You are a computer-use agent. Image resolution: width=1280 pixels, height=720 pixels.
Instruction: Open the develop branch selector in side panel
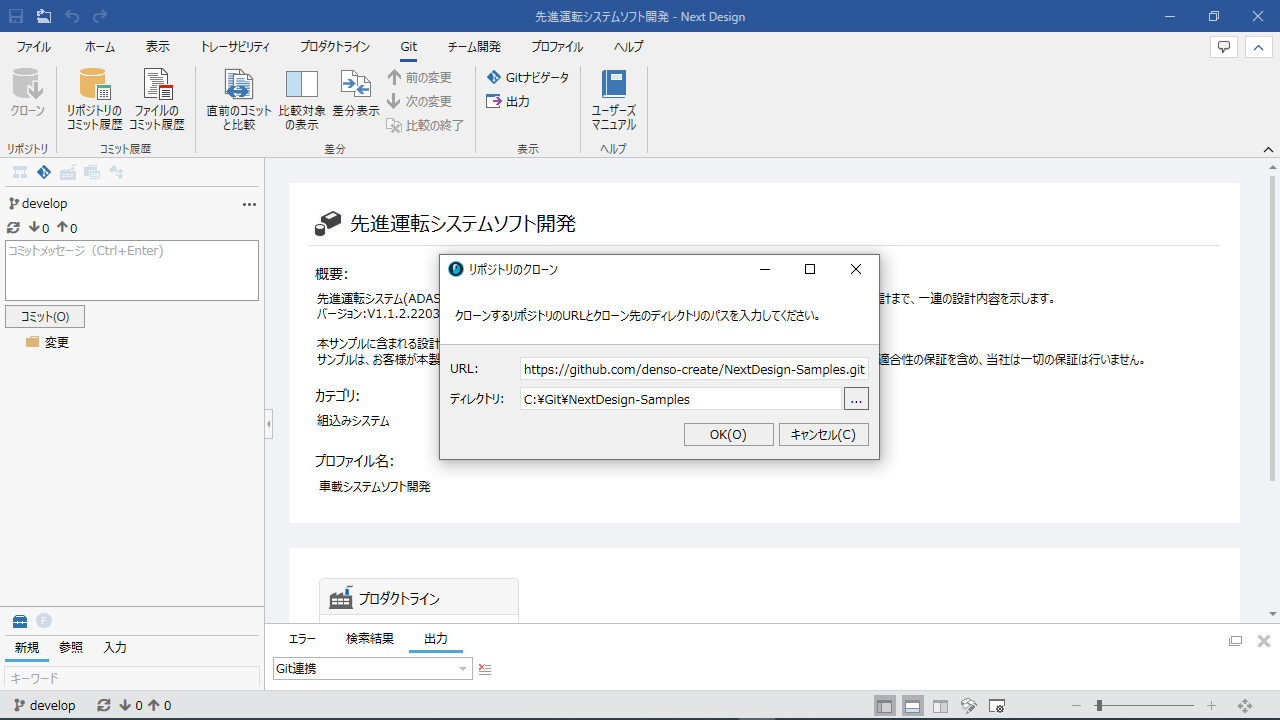point(38,203)
